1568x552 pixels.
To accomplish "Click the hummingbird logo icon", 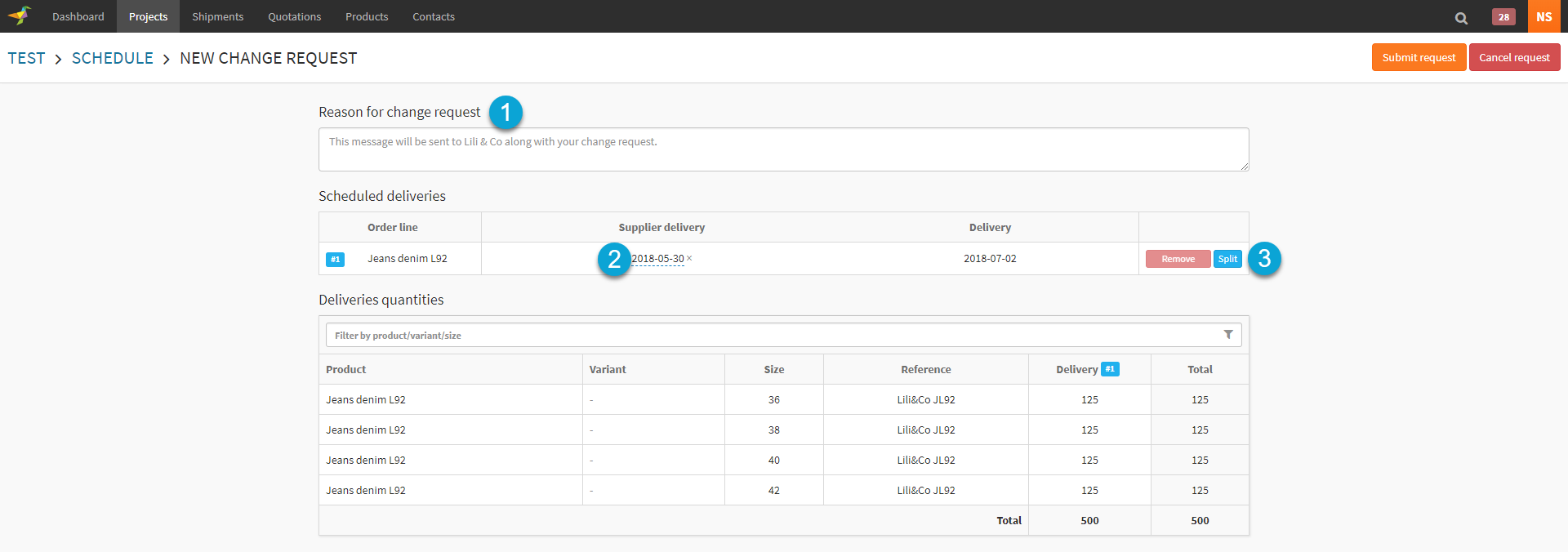I will coord(20,16).
